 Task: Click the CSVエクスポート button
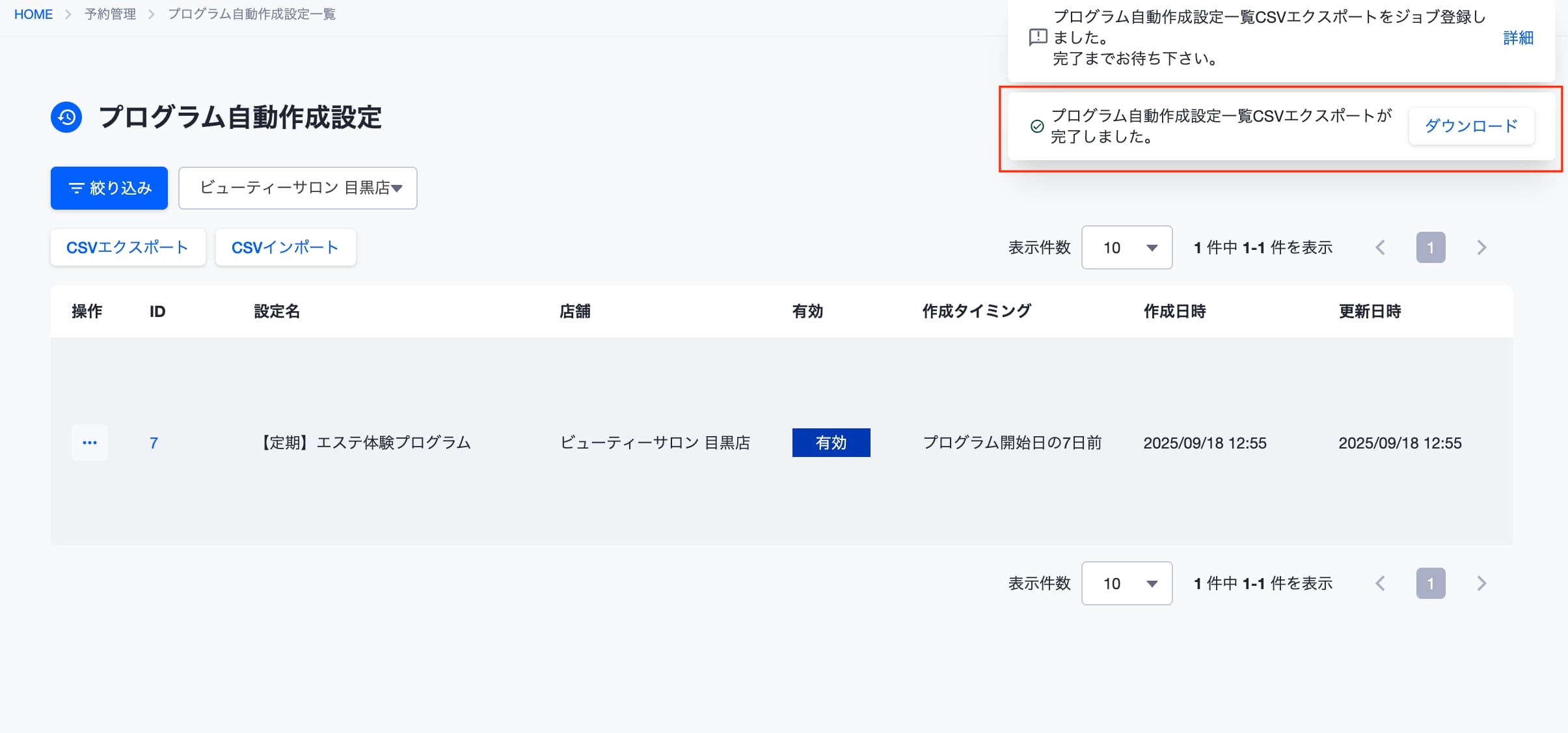pyautogui.click(x=128, y=247)
